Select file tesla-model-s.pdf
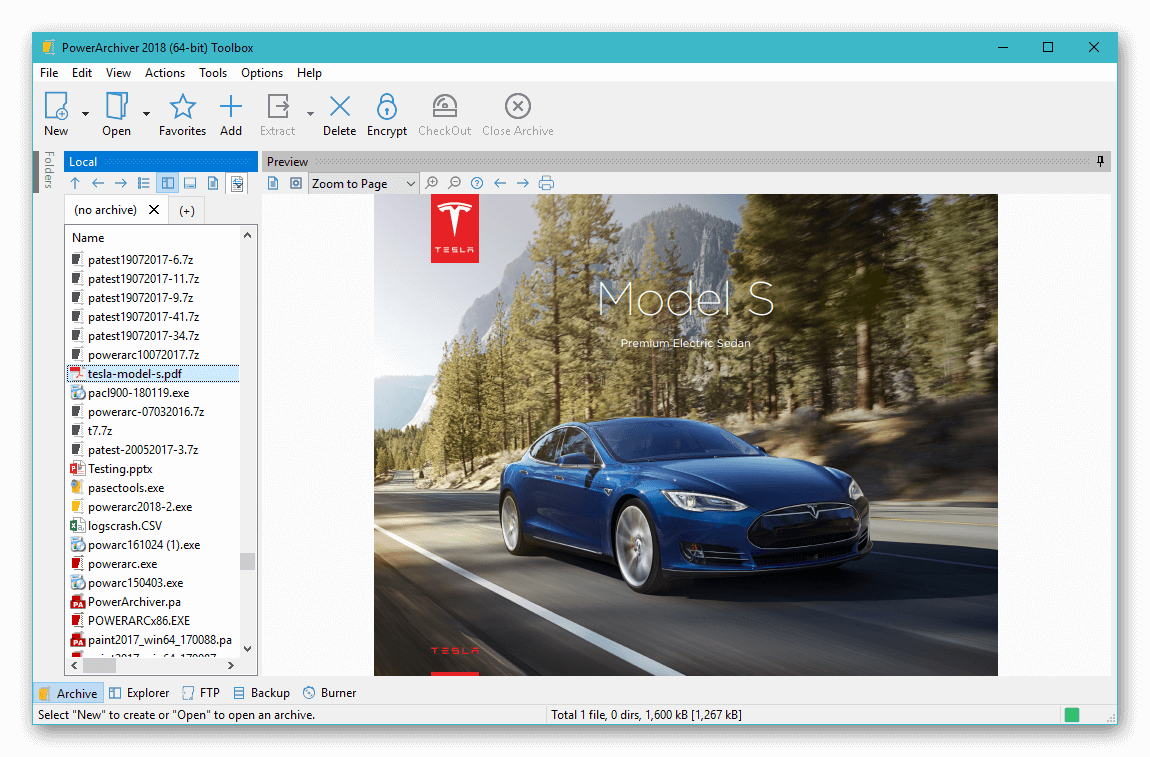 (x=153, y=374)
